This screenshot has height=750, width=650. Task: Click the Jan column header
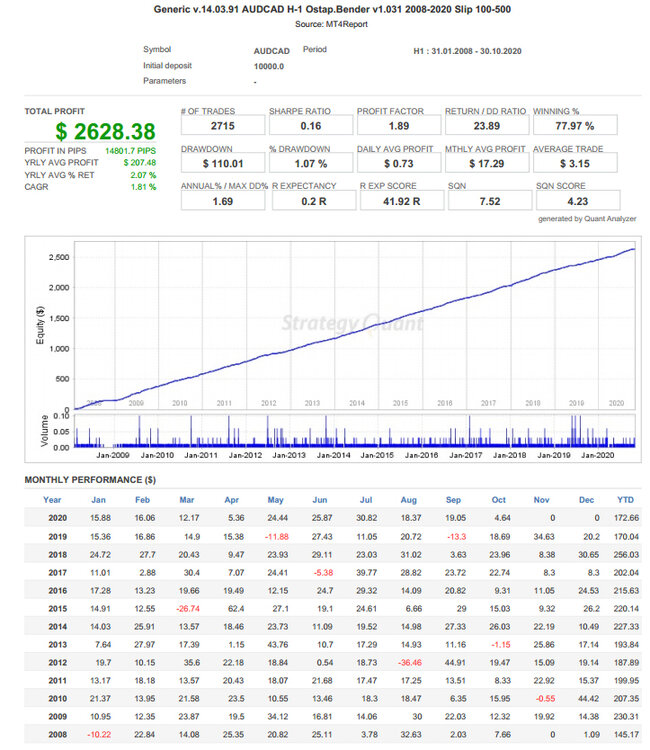click(99, 500)
